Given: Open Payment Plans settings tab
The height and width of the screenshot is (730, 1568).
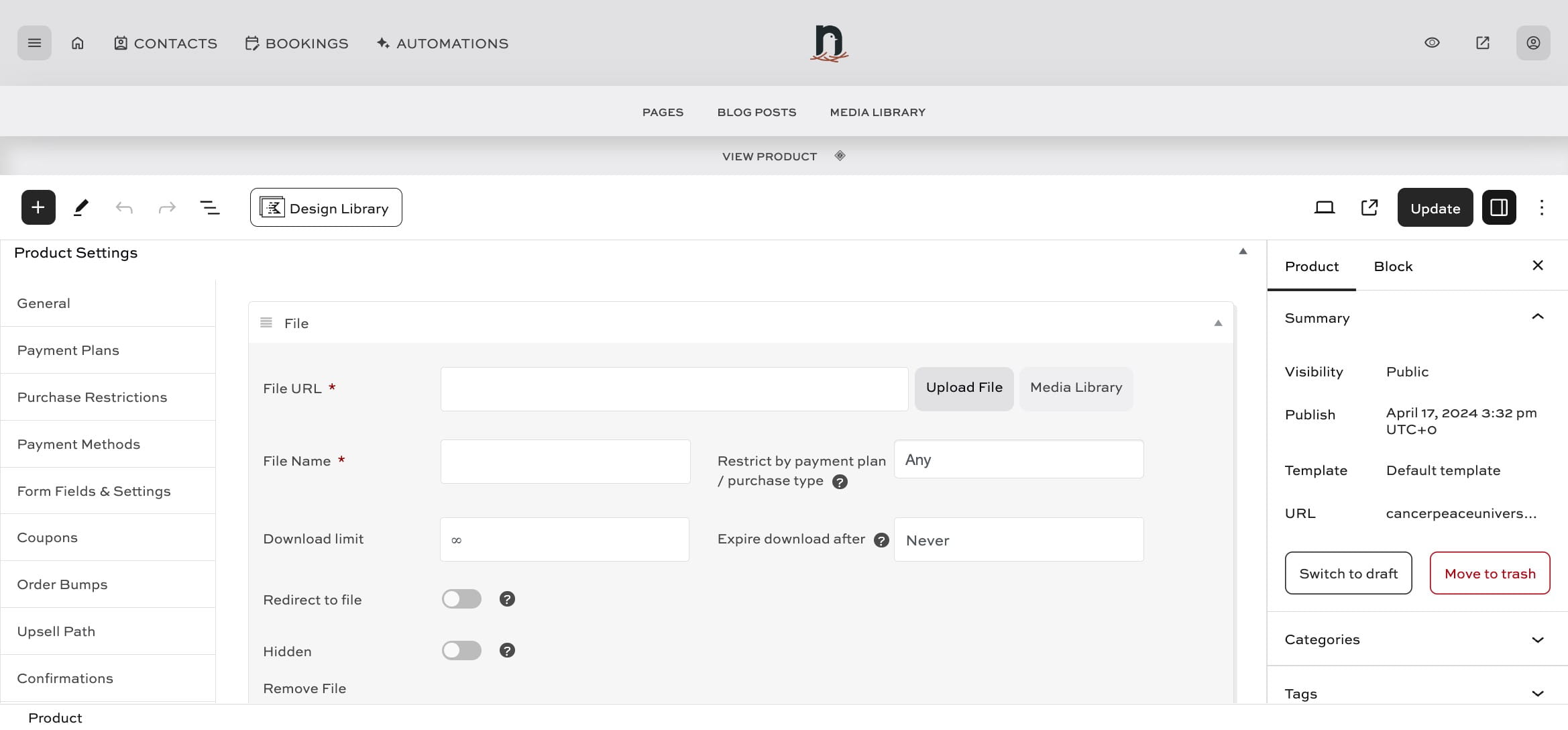Looking at the screenshot, I should click(68, 350).
